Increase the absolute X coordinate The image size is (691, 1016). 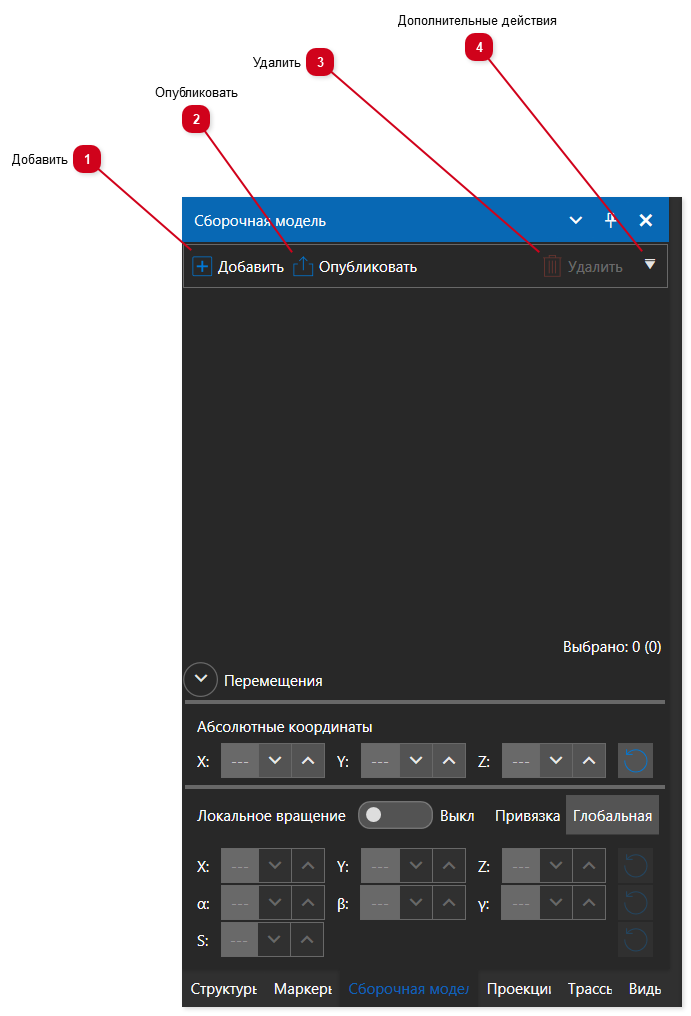pyautogui.click(x=308, y=761)
